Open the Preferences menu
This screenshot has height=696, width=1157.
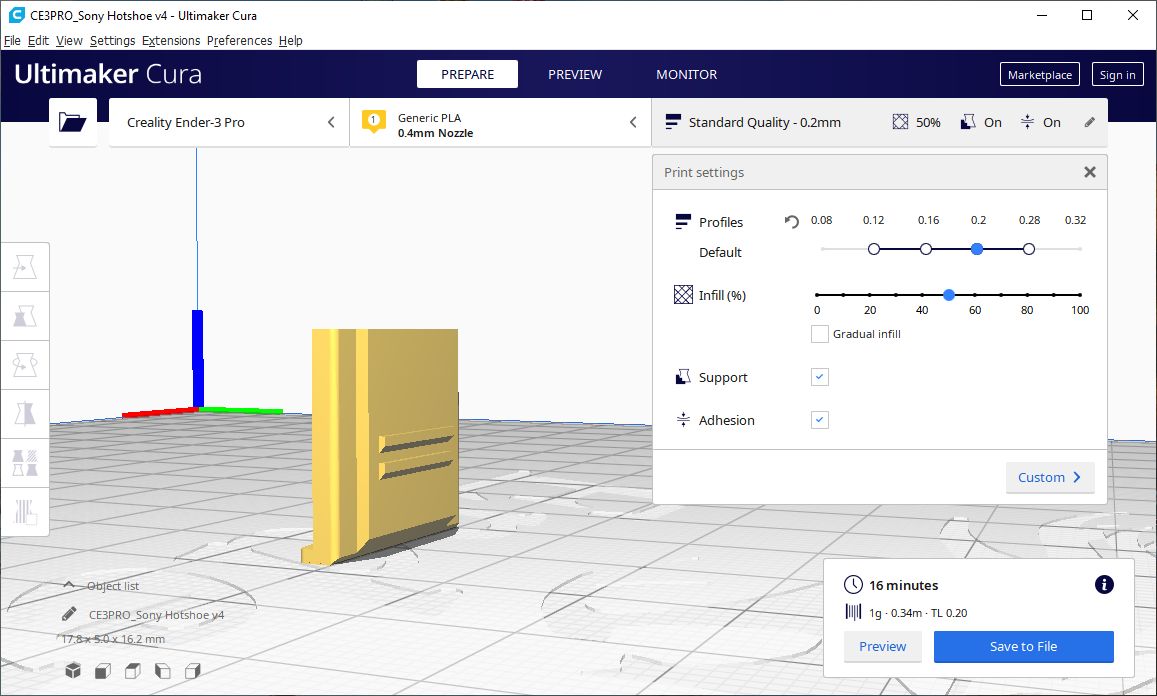(239, 41)
